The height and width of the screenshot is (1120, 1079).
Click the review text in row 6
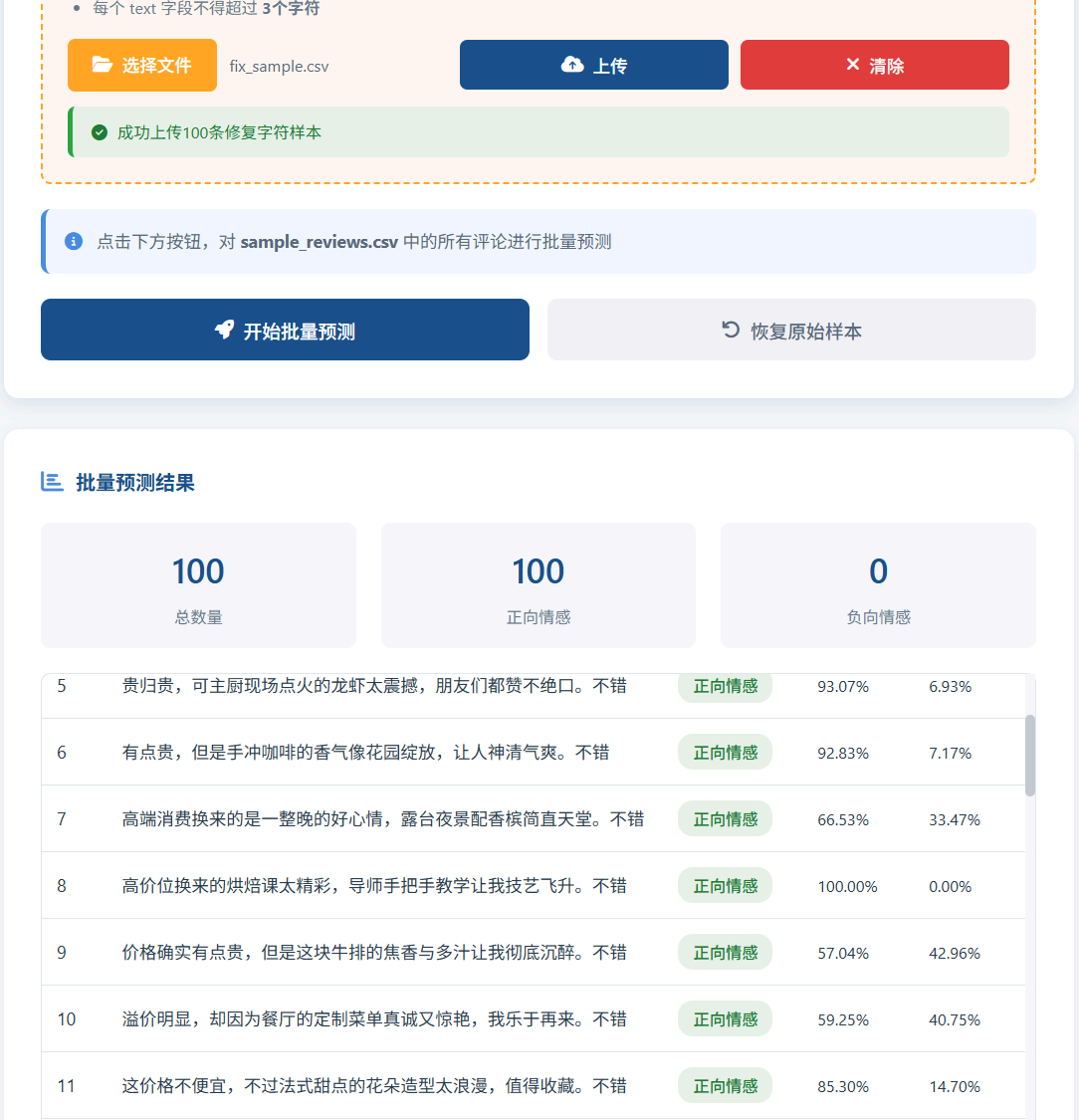pyautogui.click(x=365, y=753)
